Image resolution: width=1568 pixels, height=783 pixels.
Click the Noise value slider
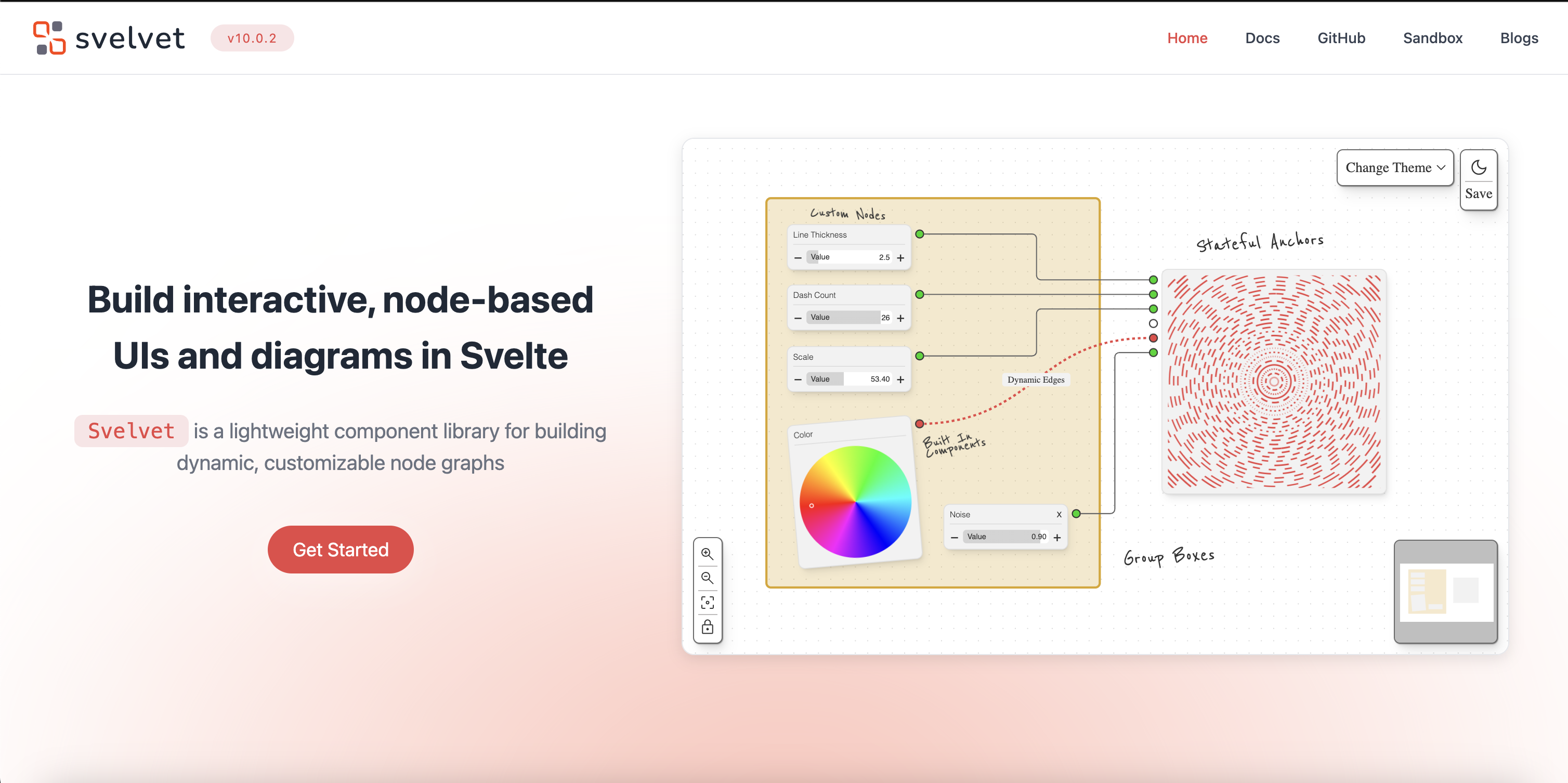pyautogui.click(x=1005, y=537)
